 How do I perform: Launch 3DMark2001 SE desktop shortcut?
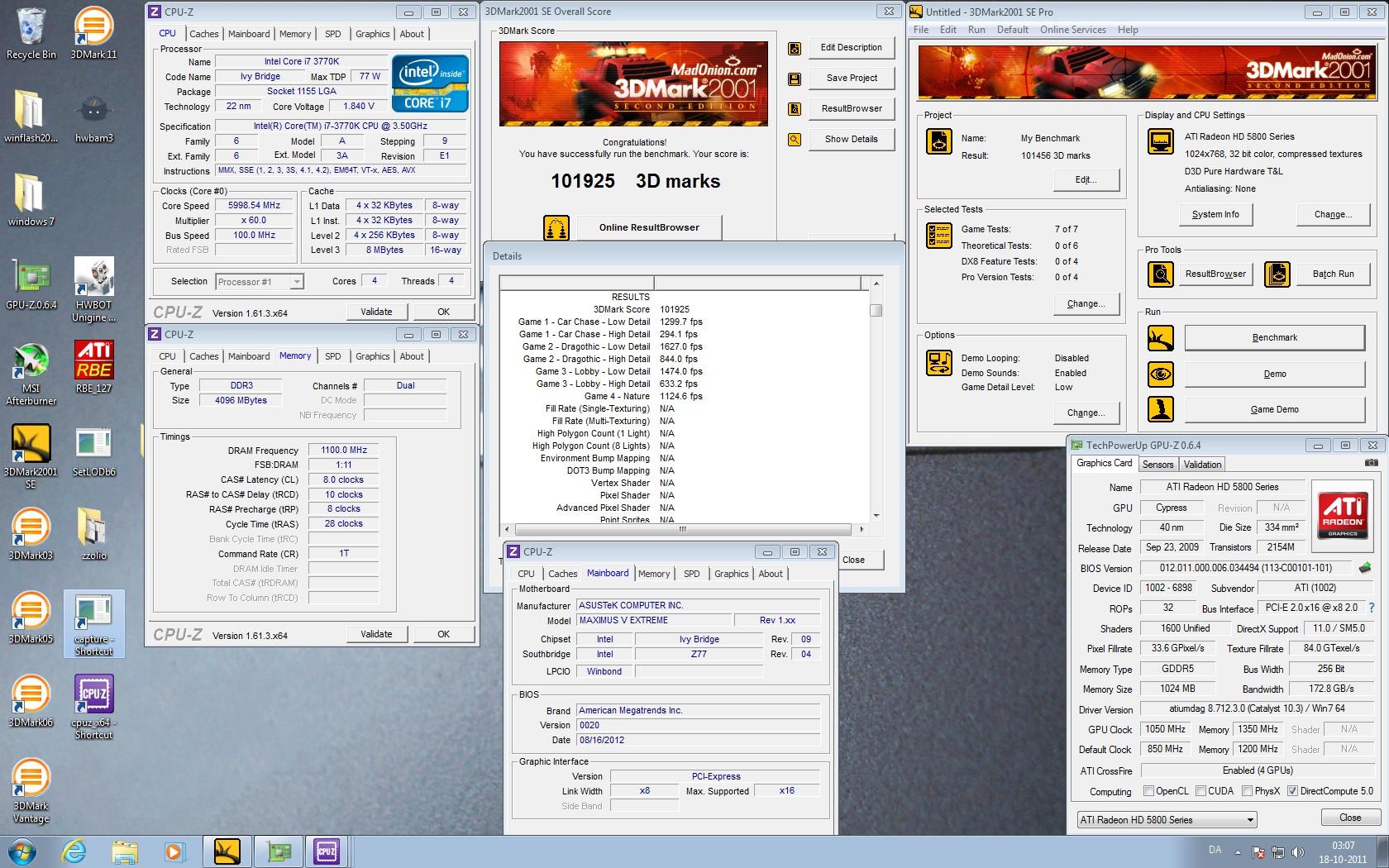coord(31,456)
